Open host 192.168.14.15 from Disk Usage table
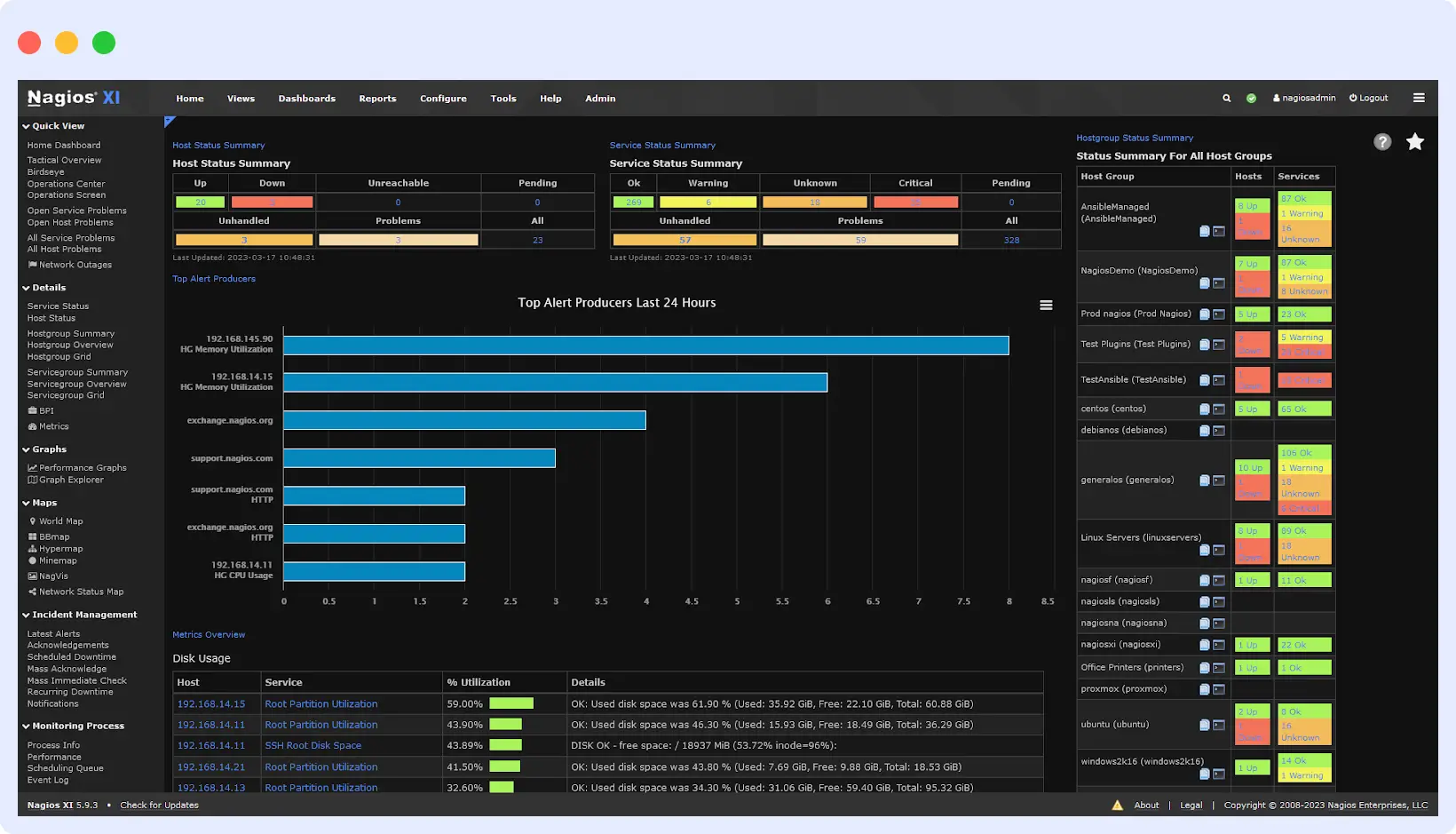The height and width of the screenshot is (834, 1456). [212, 703]
